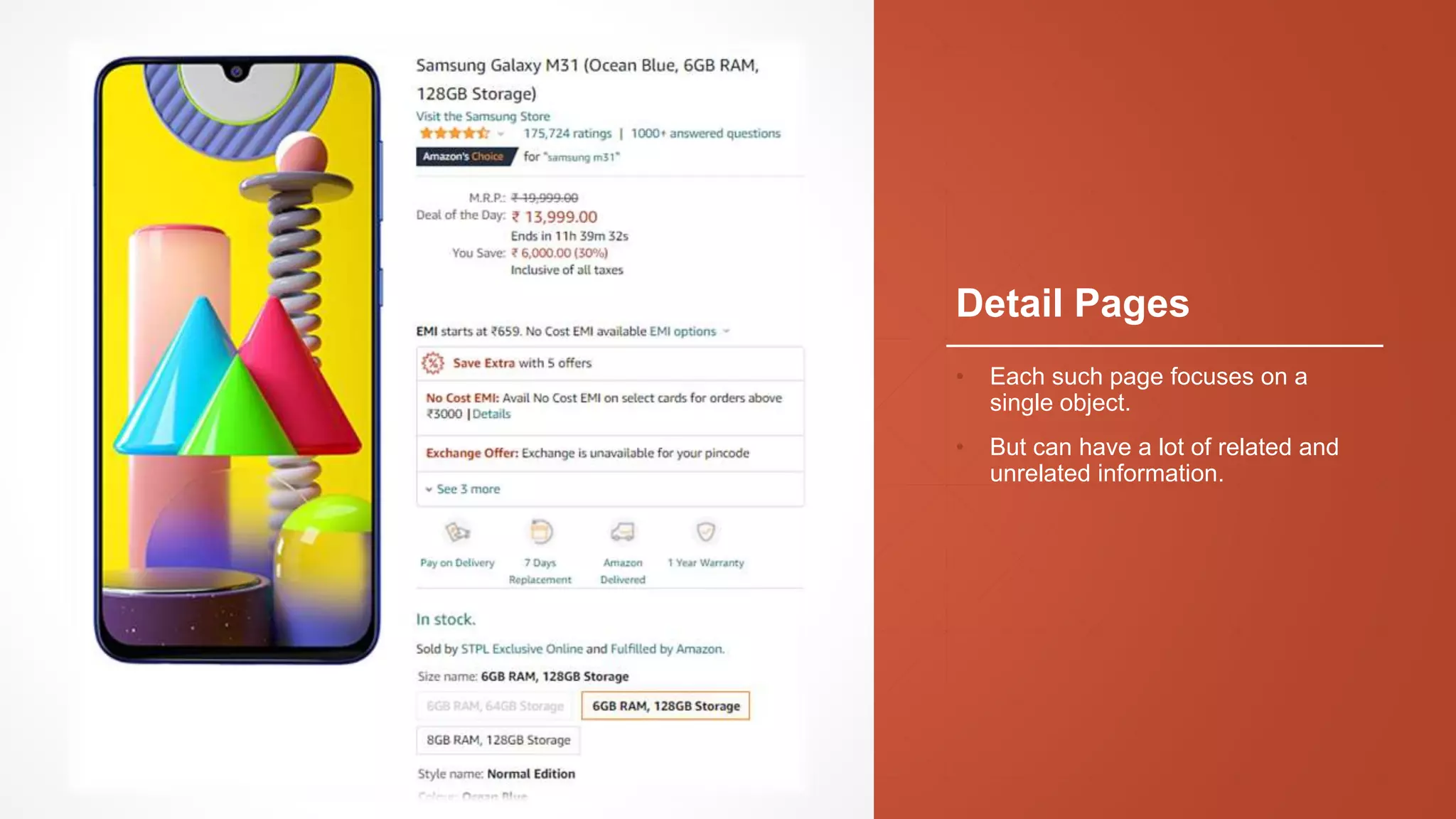1456x819 pixels.
Task: Open the Fulfilled by Amazon link
Action: point(666,649)
